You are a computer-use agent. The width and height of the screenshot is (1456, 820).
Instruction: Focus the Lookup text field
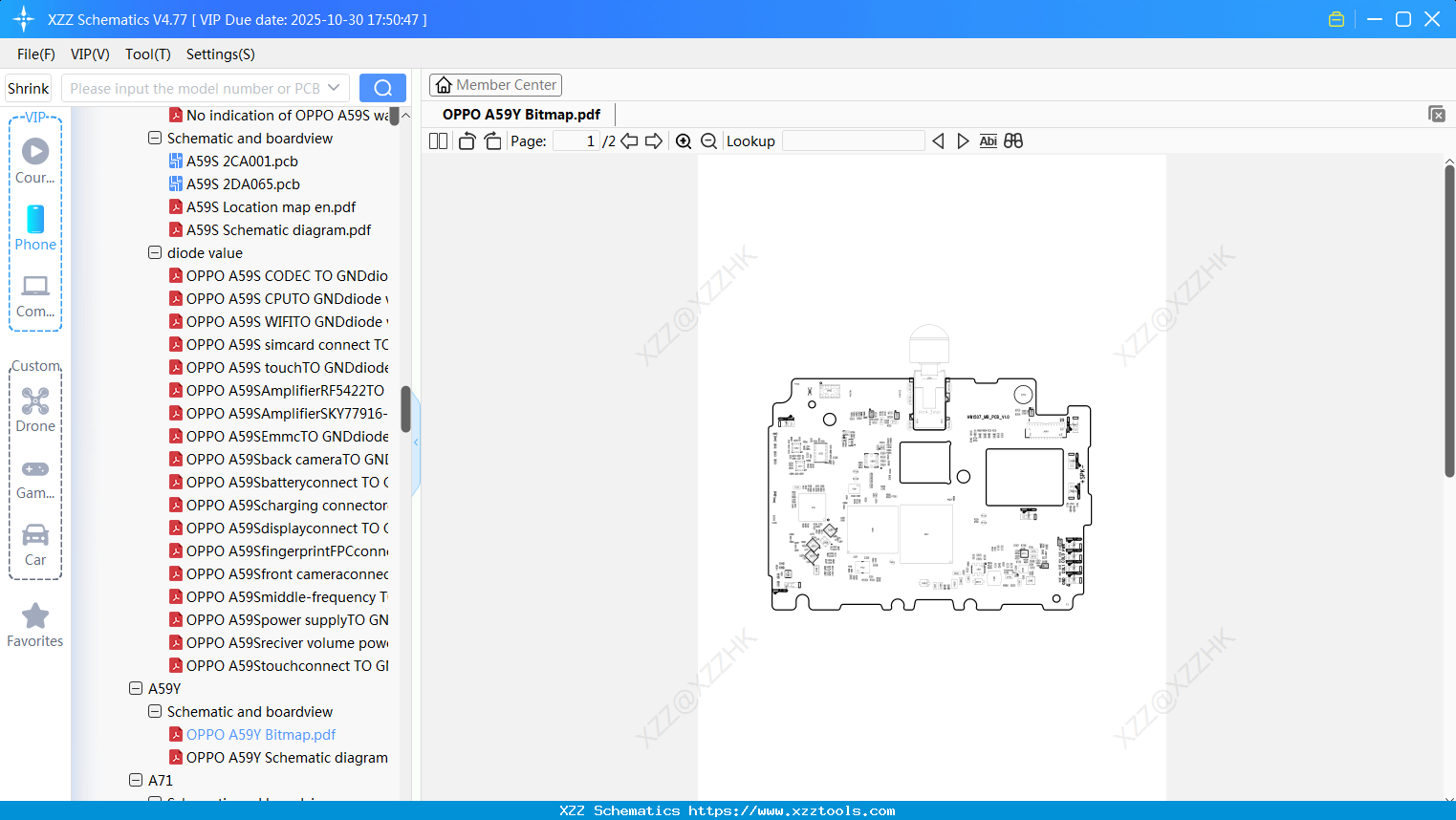coord(854,141)
